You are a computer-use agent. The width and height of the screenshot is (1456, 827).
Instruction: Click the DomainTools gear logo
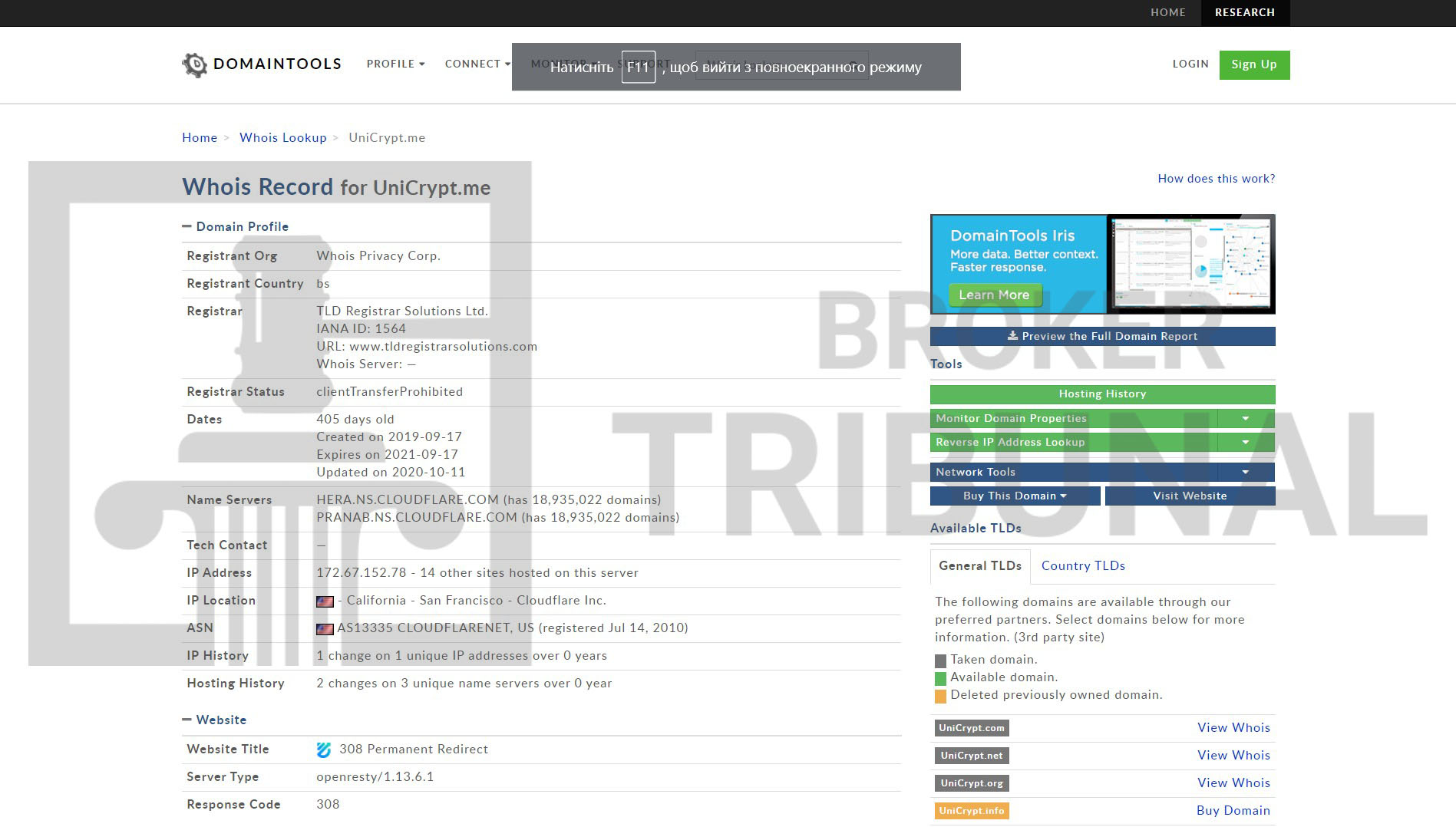[195, 64]
